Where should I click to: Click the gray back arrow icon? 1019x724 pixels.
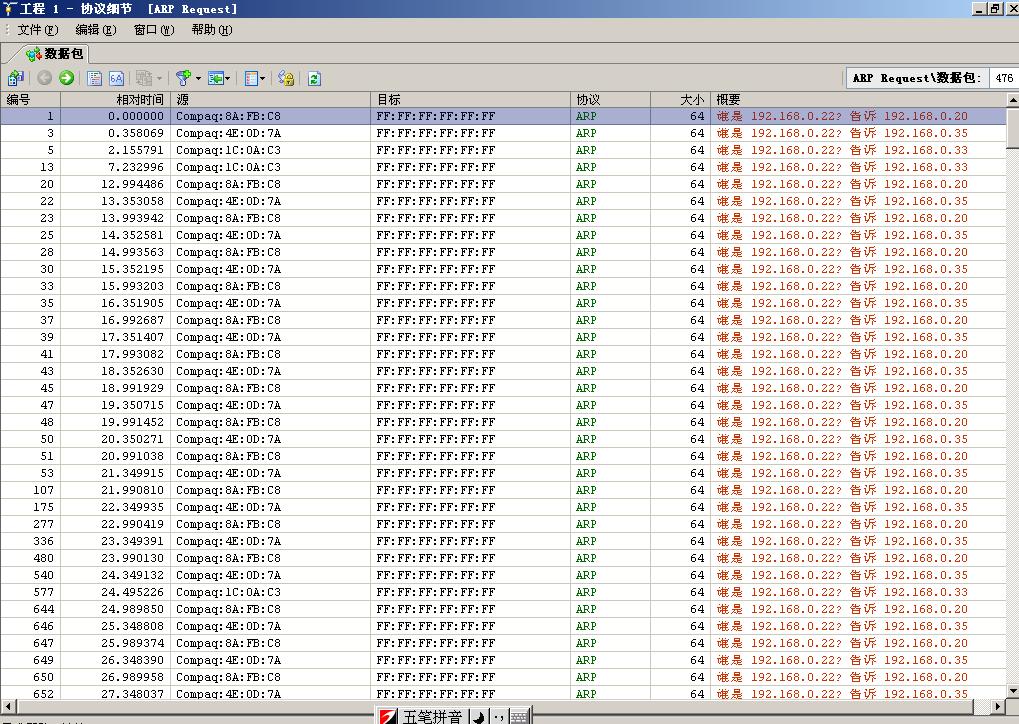(45, 78)
